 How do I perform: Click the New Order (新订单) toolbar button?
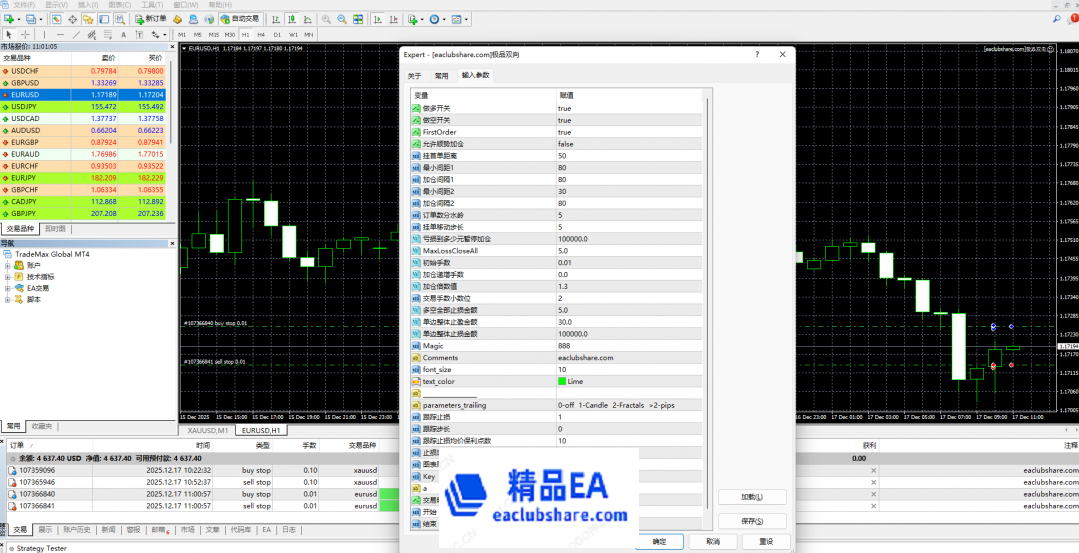(151, 19)
